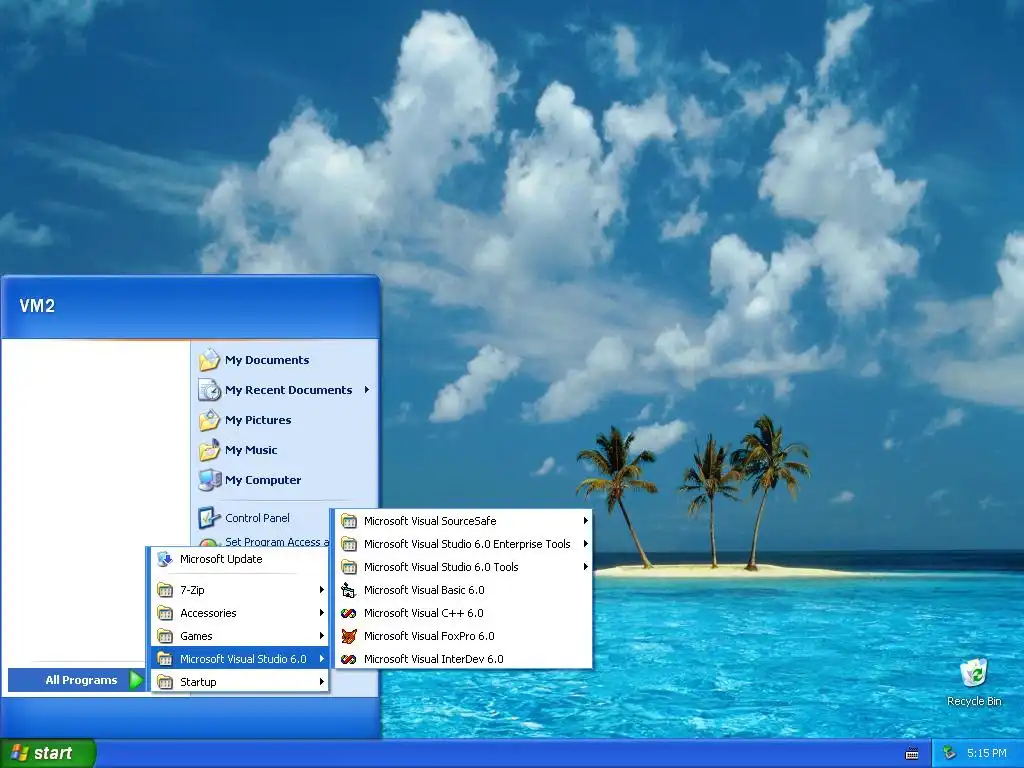Expand the Microsoft Visual SourceSafe submenu arrow
The image size is (1024, 768).
pos(585,521)
